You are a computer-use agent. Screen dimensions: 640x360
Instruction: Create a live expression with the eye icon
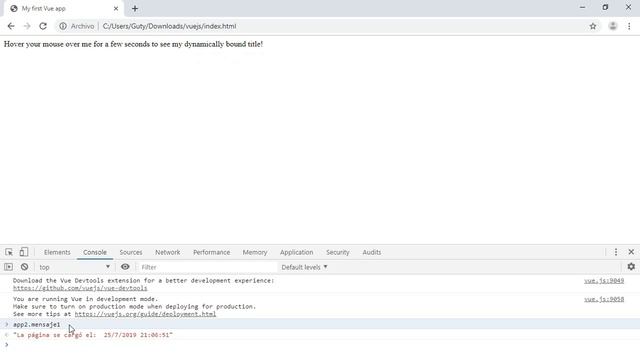click(x=125, y=267)
